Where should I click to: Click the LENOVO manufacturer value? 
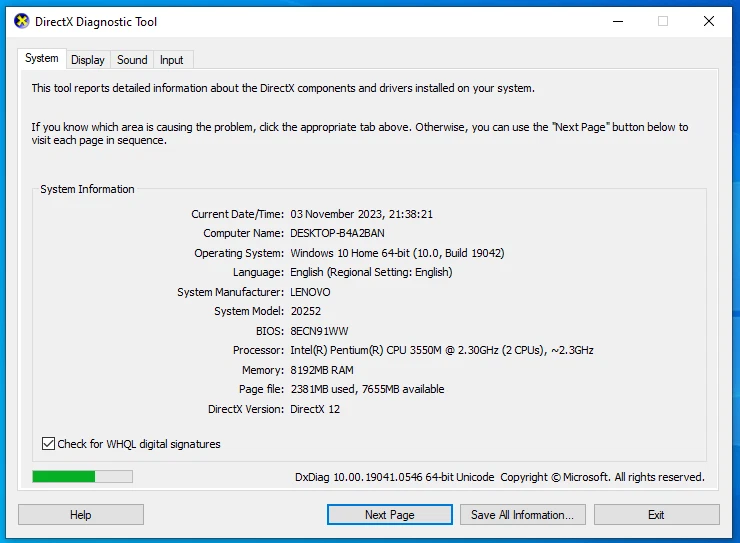click(x=310, y=292)
